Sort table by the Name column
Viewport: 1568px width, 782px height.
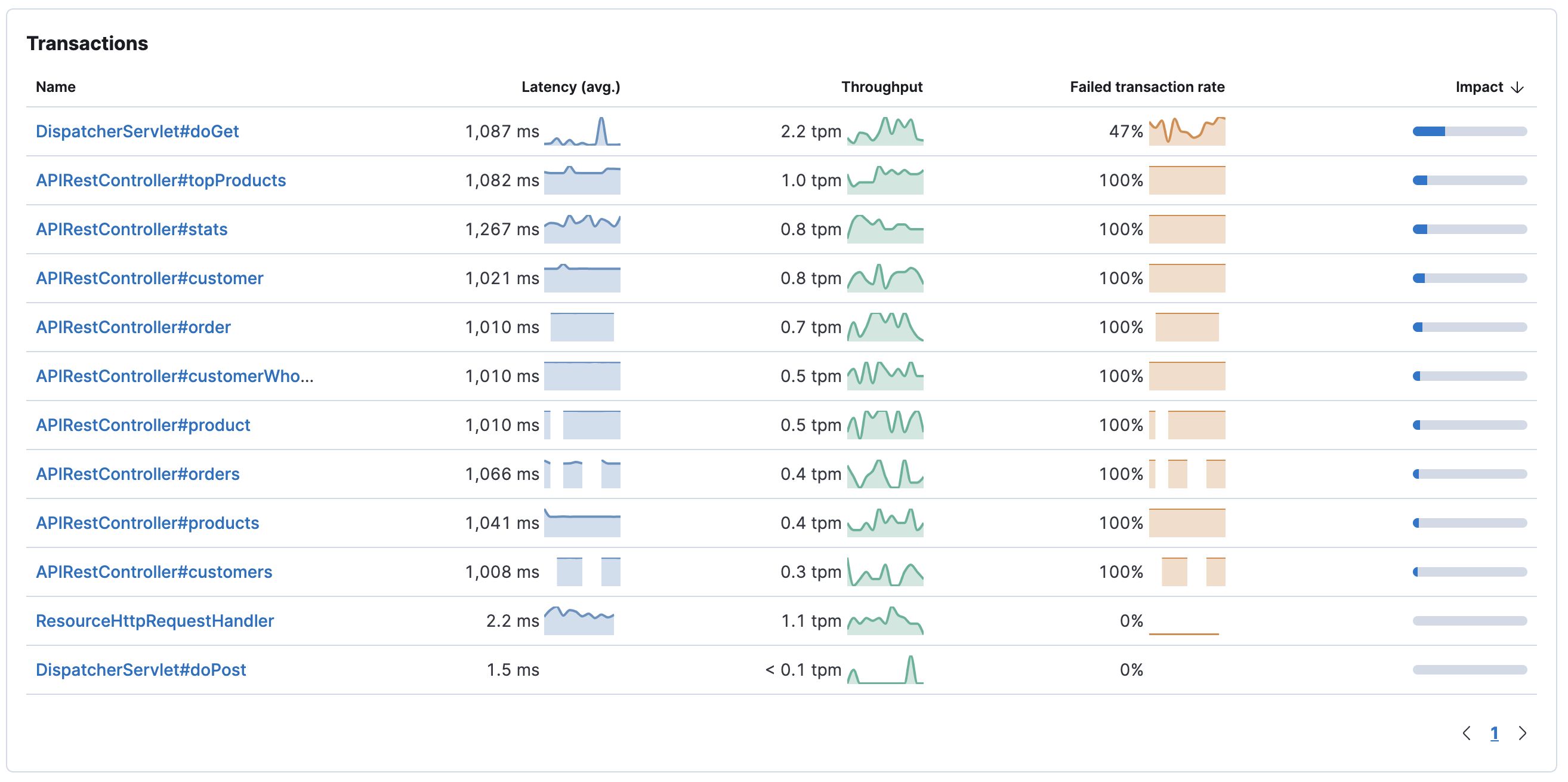(55, 87)
